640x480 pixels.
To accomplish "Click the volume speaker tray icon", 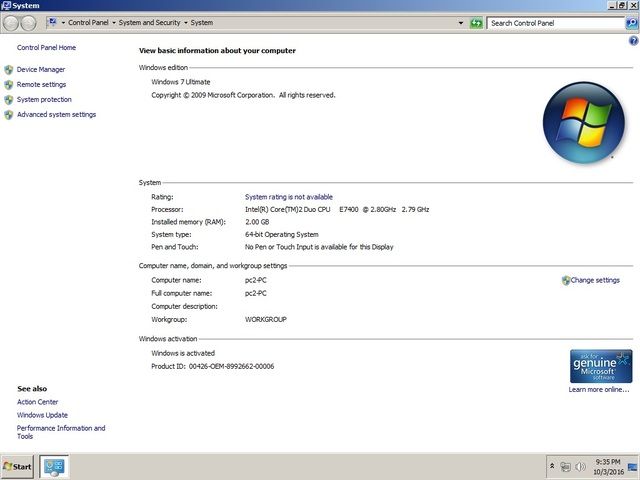I will click(581, 467).
